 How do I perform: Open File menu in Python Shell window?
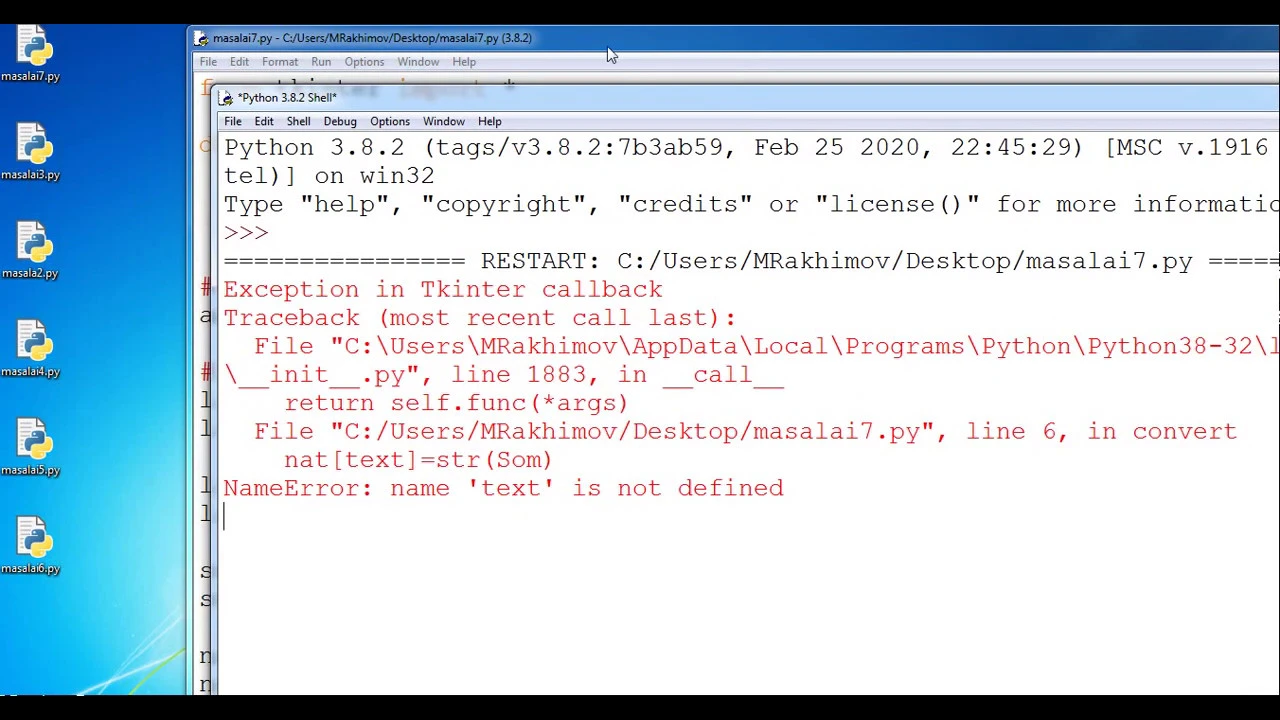(x=232, y=121)
